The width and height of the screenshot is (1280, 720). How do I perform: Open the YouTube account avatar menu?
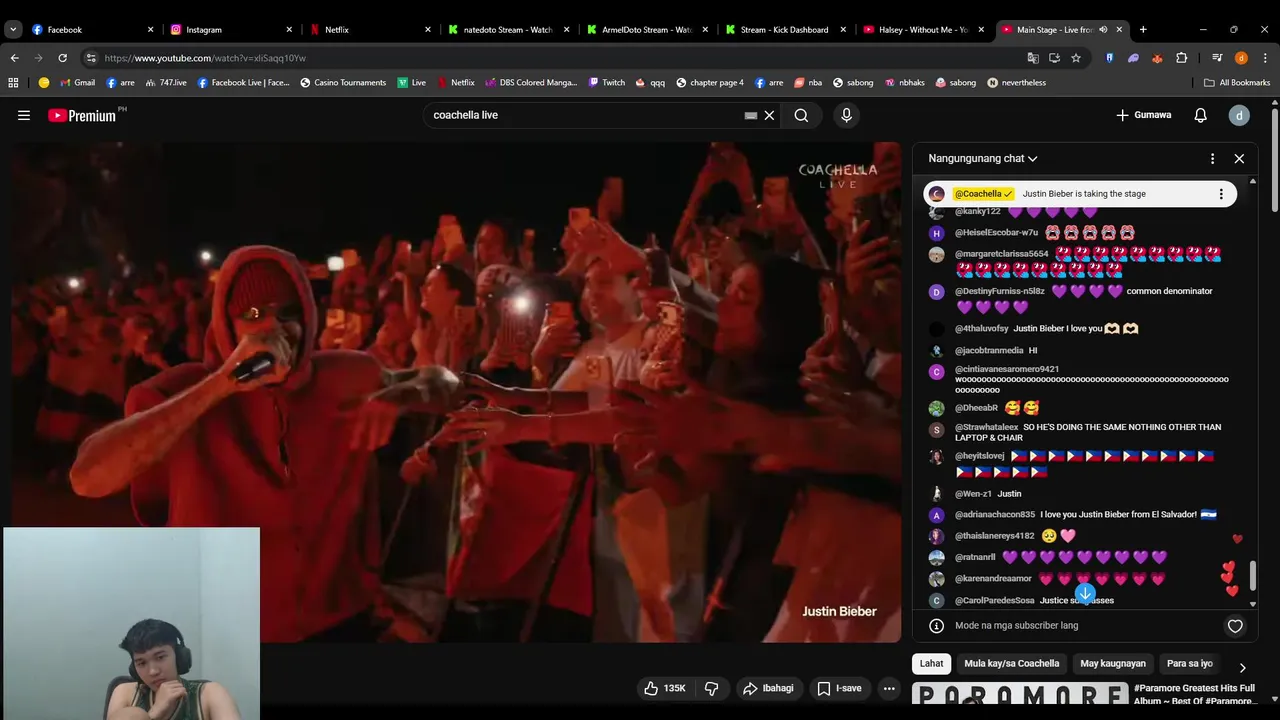click(x=1239, y=115)
